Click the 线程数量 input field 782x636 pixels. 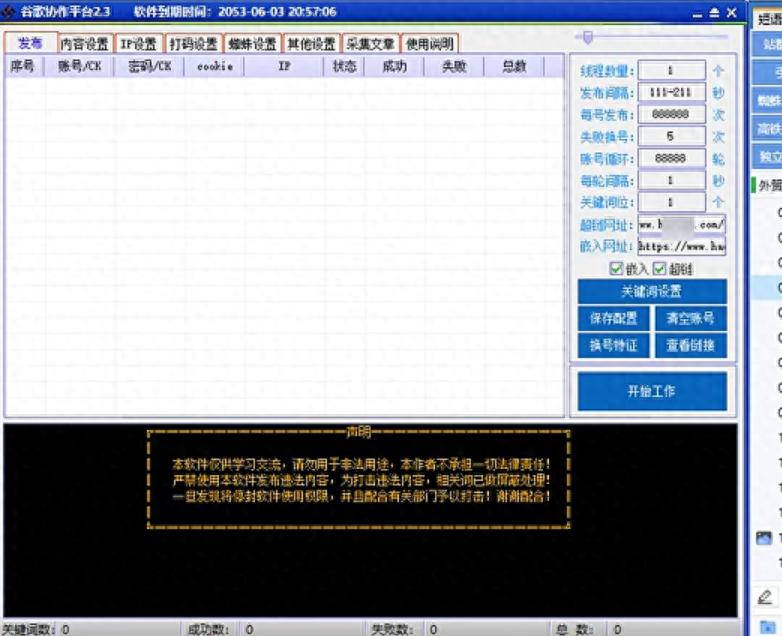671,70
